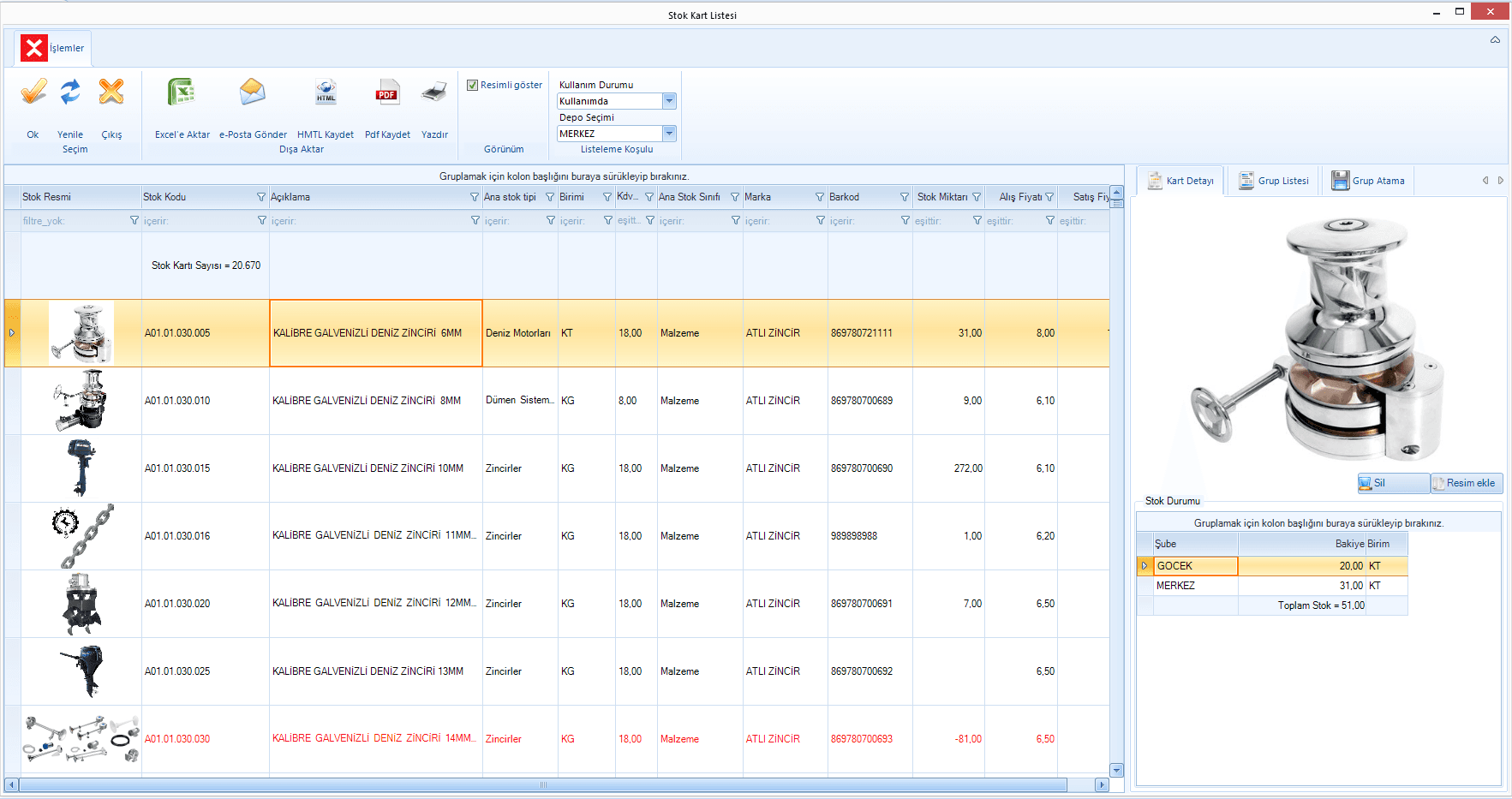The height and width of the screenshot is (799, 1512).
Task: Save the list with Pdf Kaydet icon
Action: tap(387, 92)
